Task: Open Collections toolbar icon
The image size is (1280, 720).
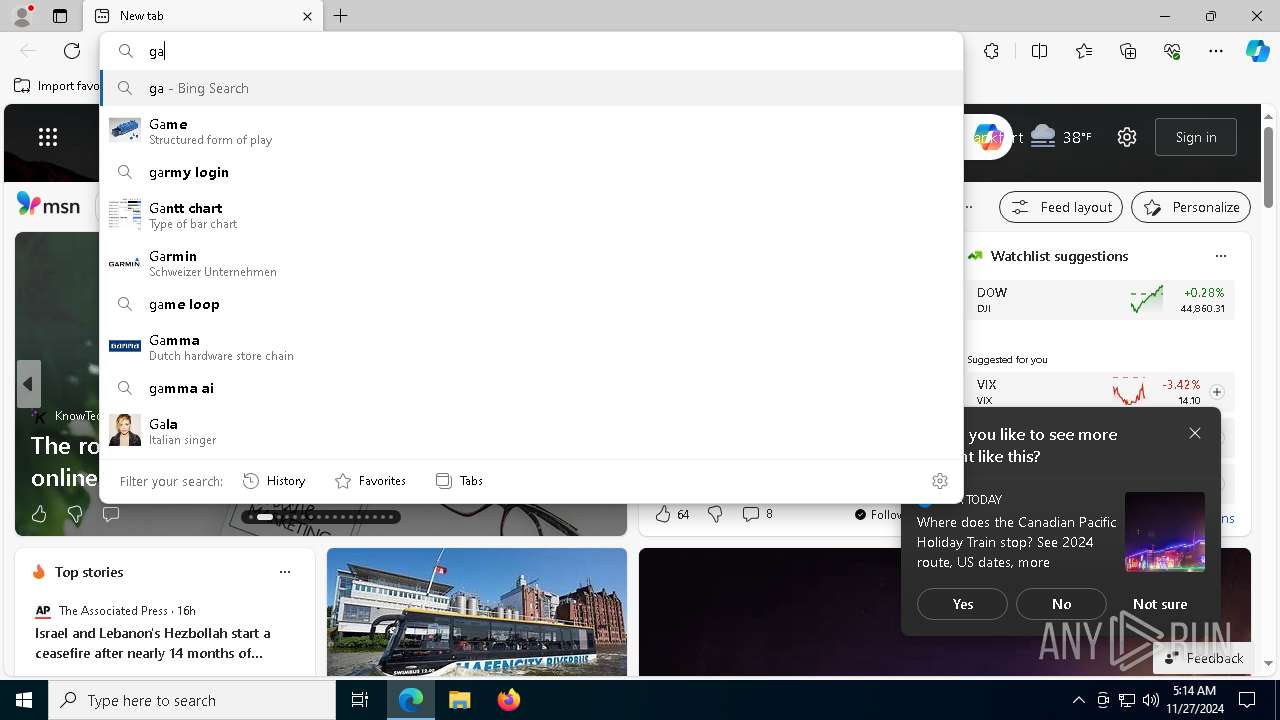Action: click(1128, 51)
